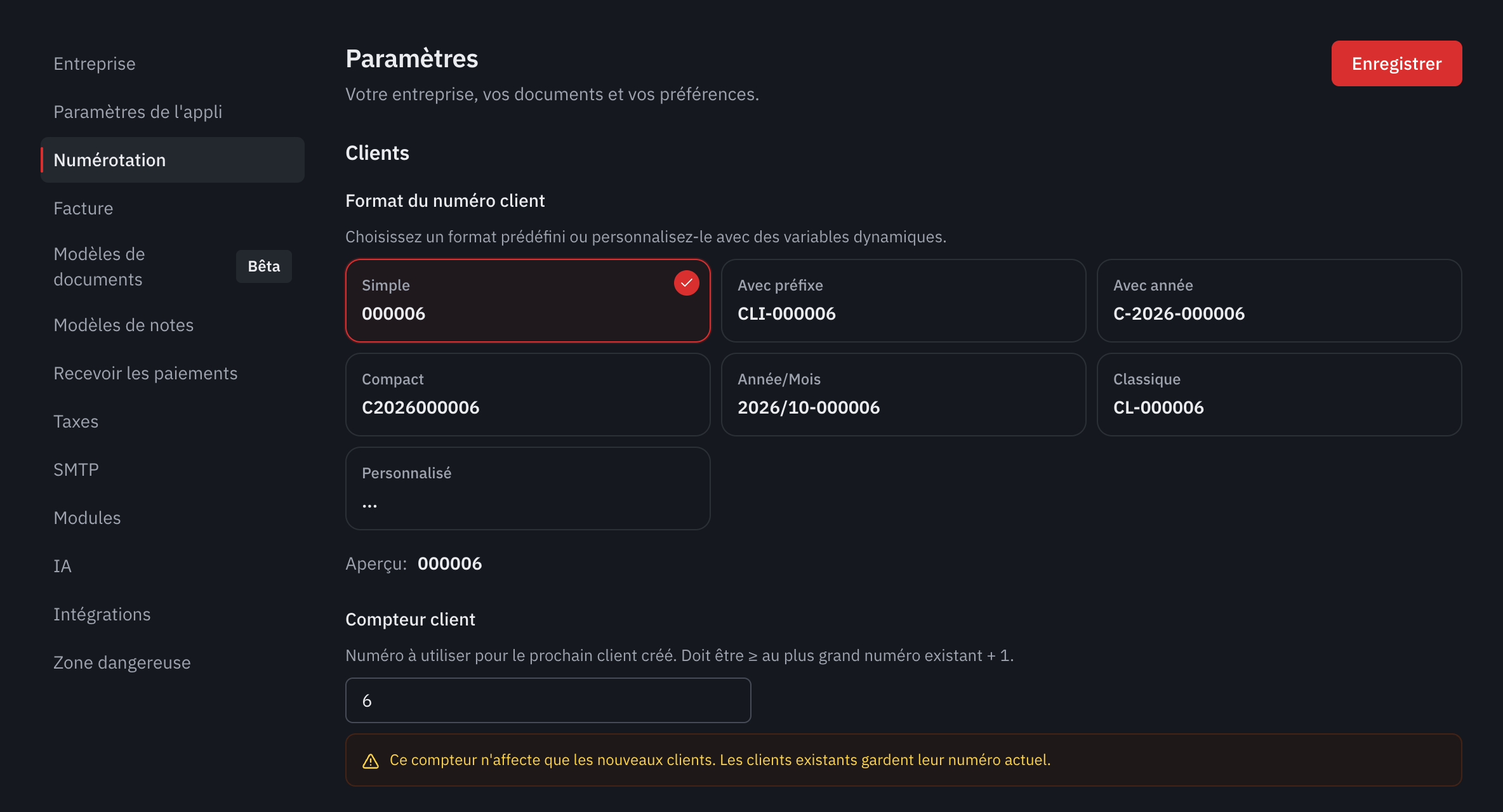
Task: Pick the Année/Mois 2026/10-000006 format
Action: [903, 394]
